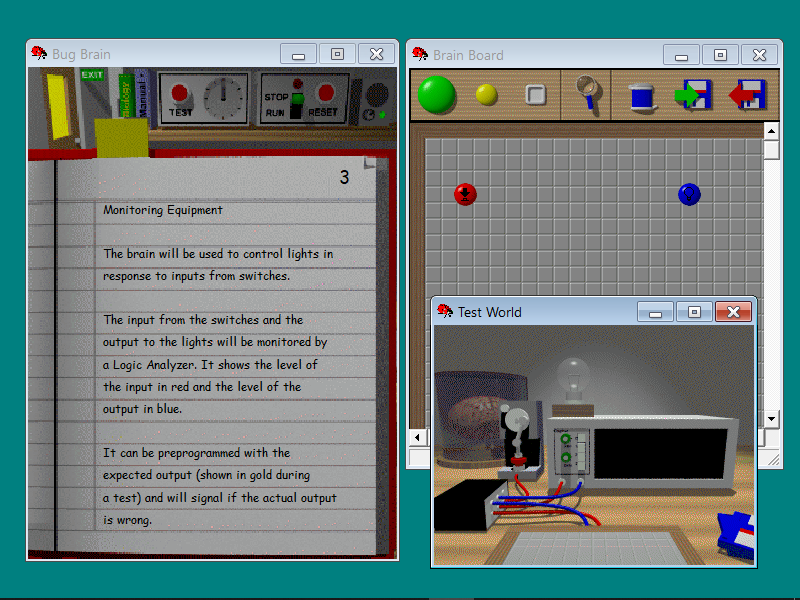Select the small yellow node tool
The image size is (800, 600).
point(486,94)
